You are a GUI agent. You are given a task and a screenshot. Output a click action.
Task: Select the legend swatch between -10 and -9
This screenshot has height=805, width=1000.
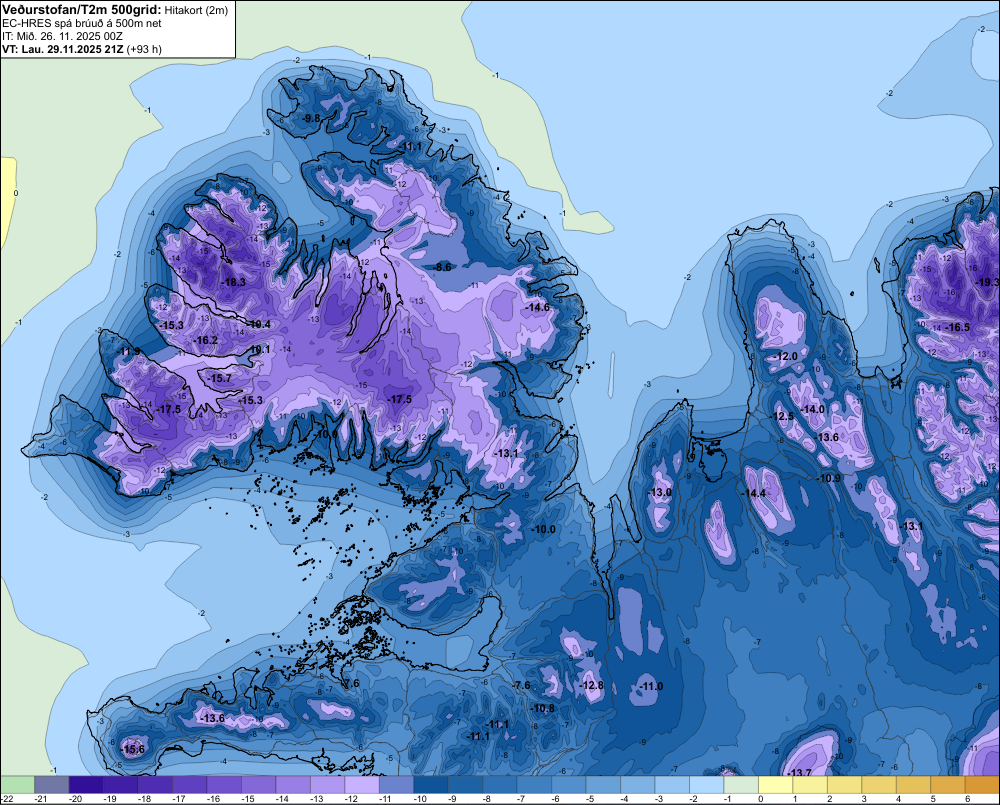431,784
